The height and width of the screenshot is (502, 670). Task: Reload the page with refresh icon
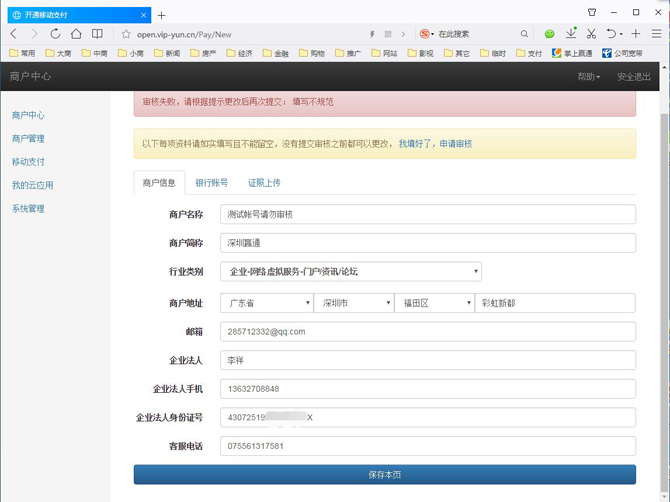coord(55,34)
